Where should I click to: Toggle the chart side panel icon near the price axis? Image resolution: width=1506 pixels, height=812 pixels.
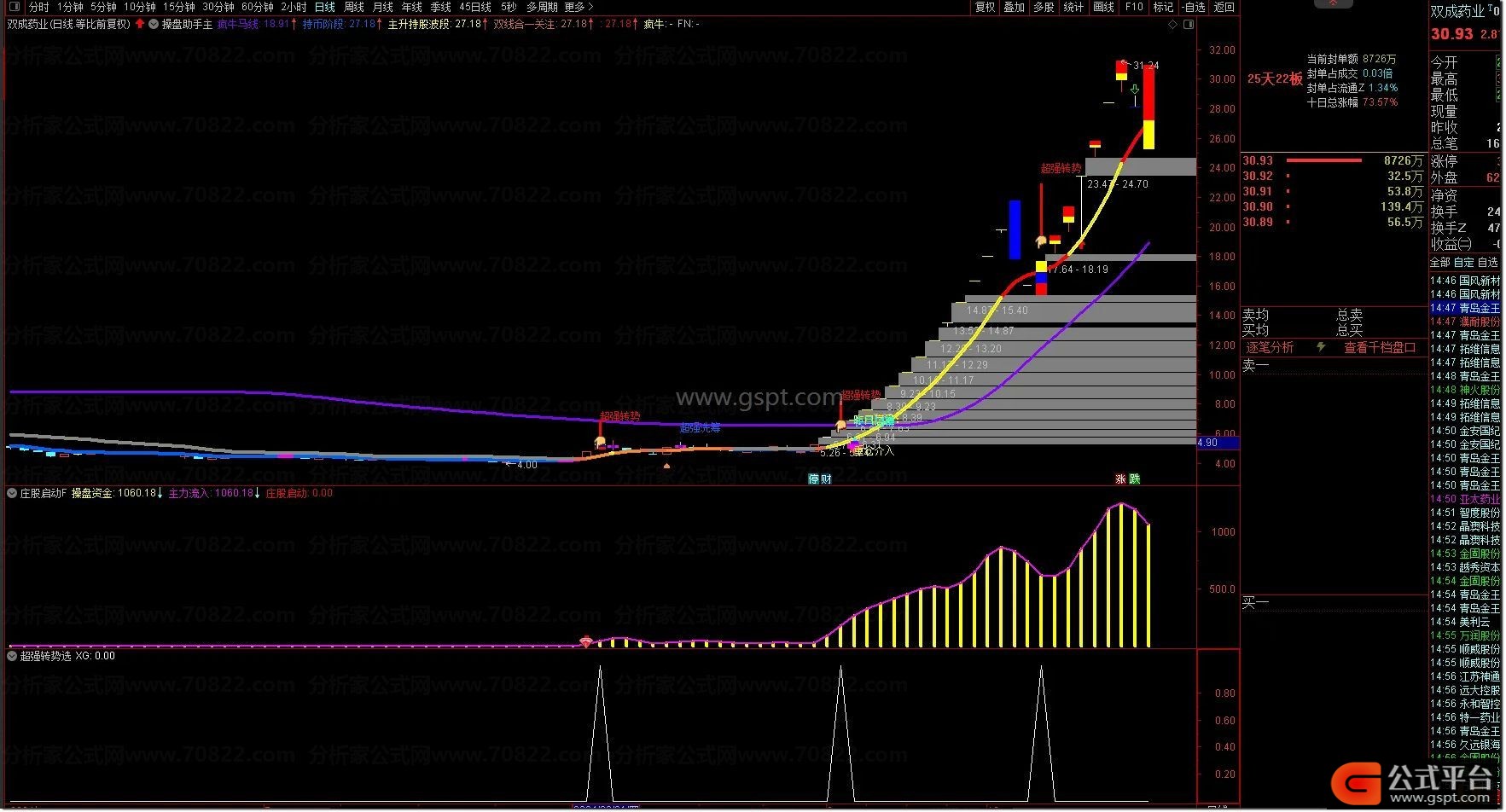(1187, 24)
